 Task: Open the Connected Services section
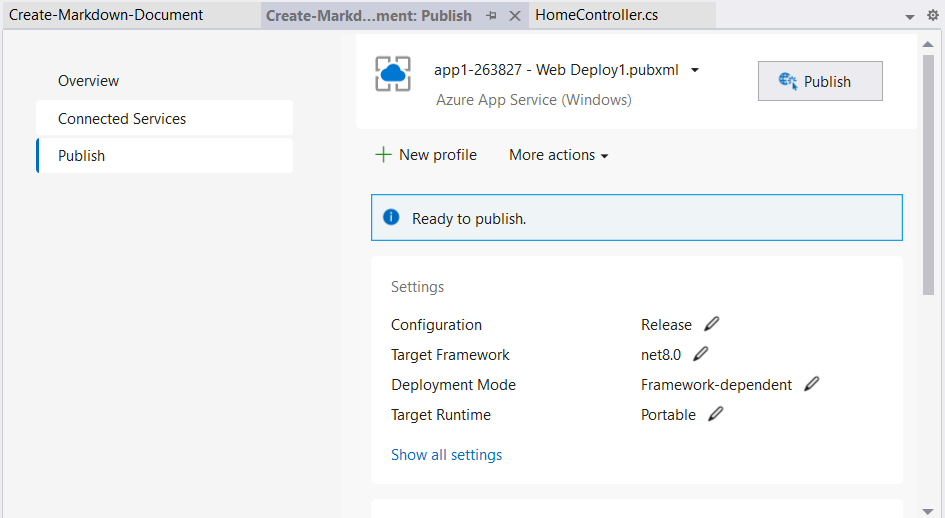click(x=165, y=118)
